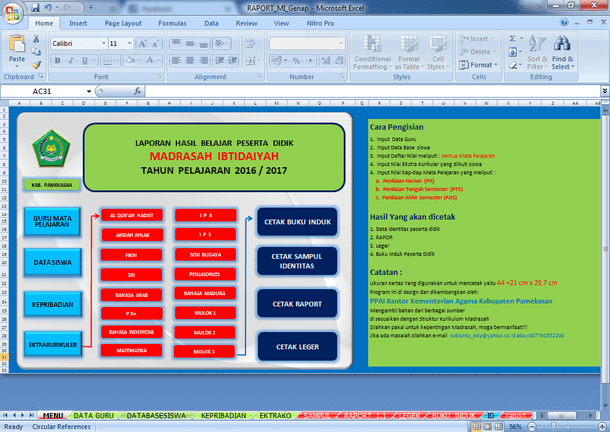Open the Review ribbon tab
The height and width of the screenshot is (432, 610).
(x=246, y=23)
